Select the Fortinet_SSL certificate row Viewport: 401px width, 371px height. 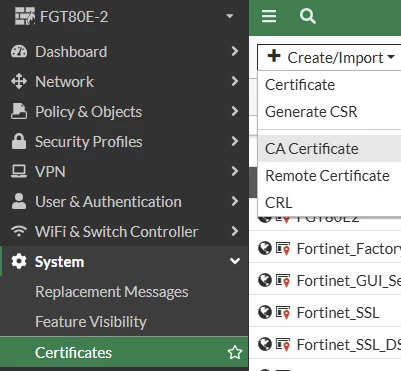[325, 312]
